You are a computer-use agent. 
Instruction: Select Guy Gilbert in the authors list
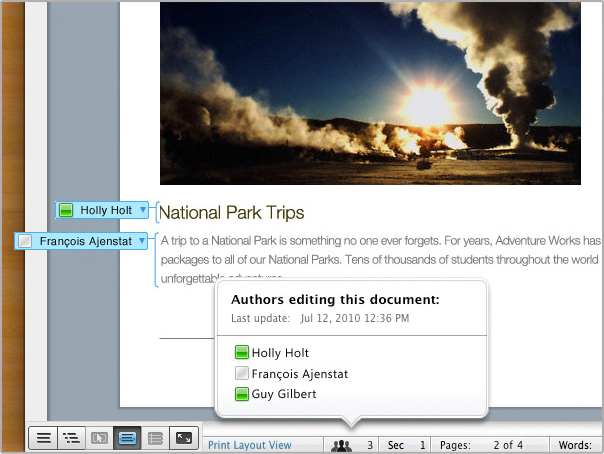point(284,394)
